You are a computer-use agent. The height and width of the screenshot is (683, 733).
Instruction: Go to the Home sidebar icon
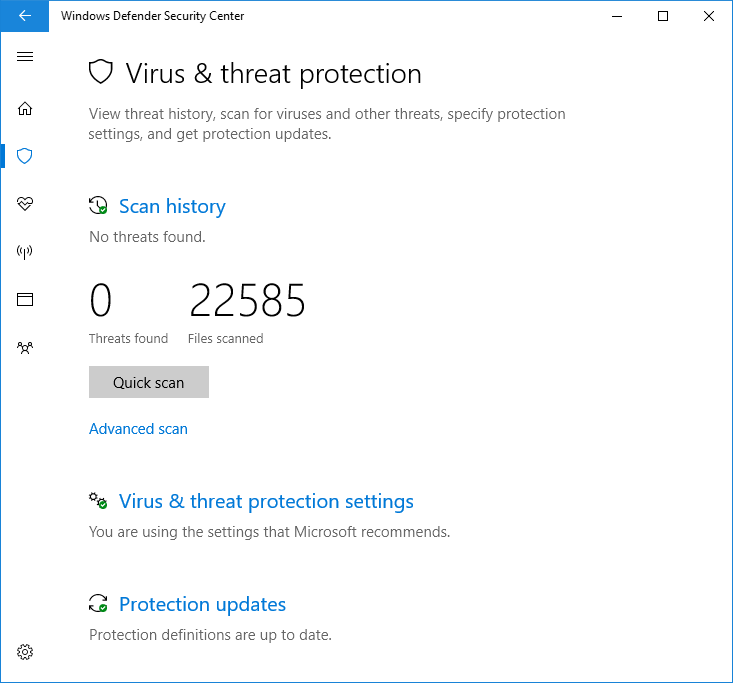pos(25,108)
